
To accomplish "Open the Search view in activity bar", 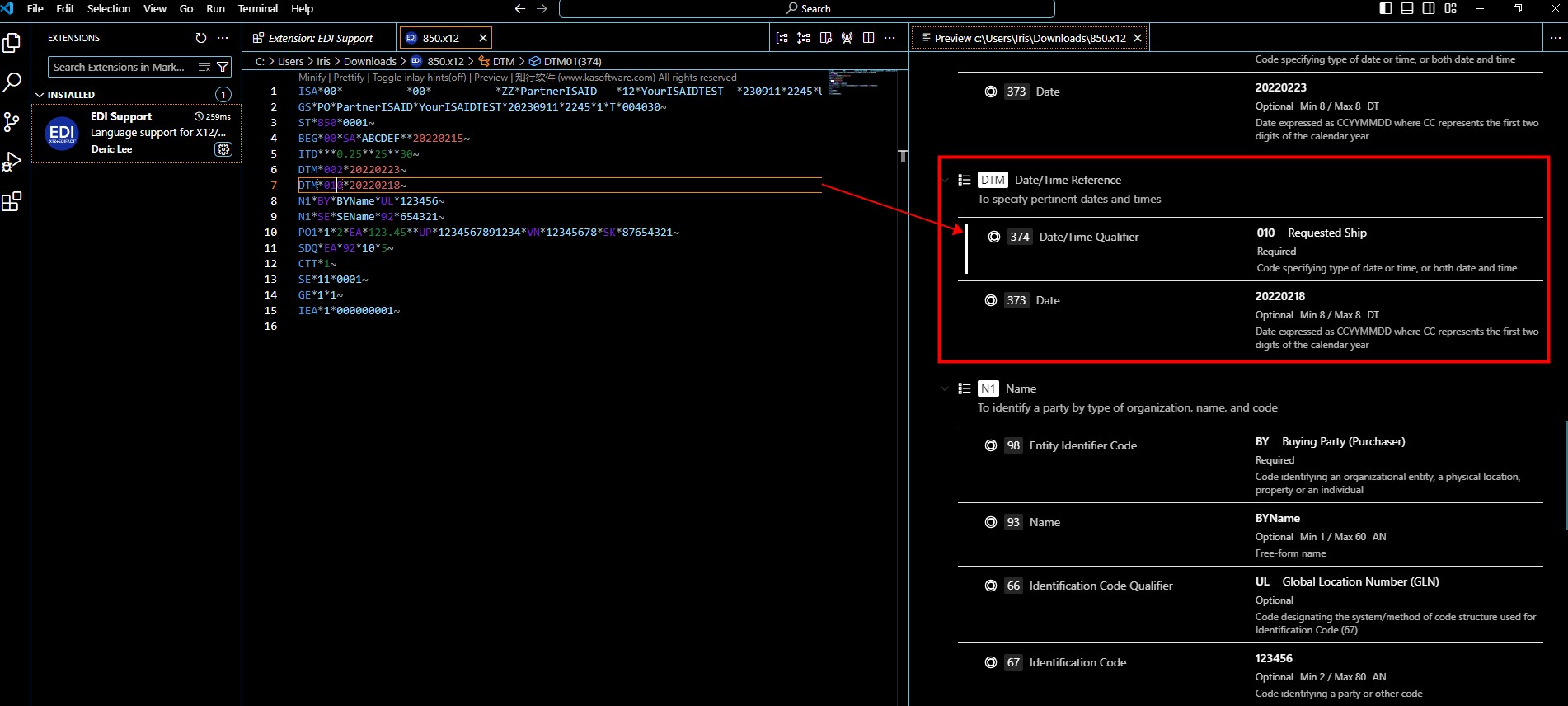I will 12,82.
